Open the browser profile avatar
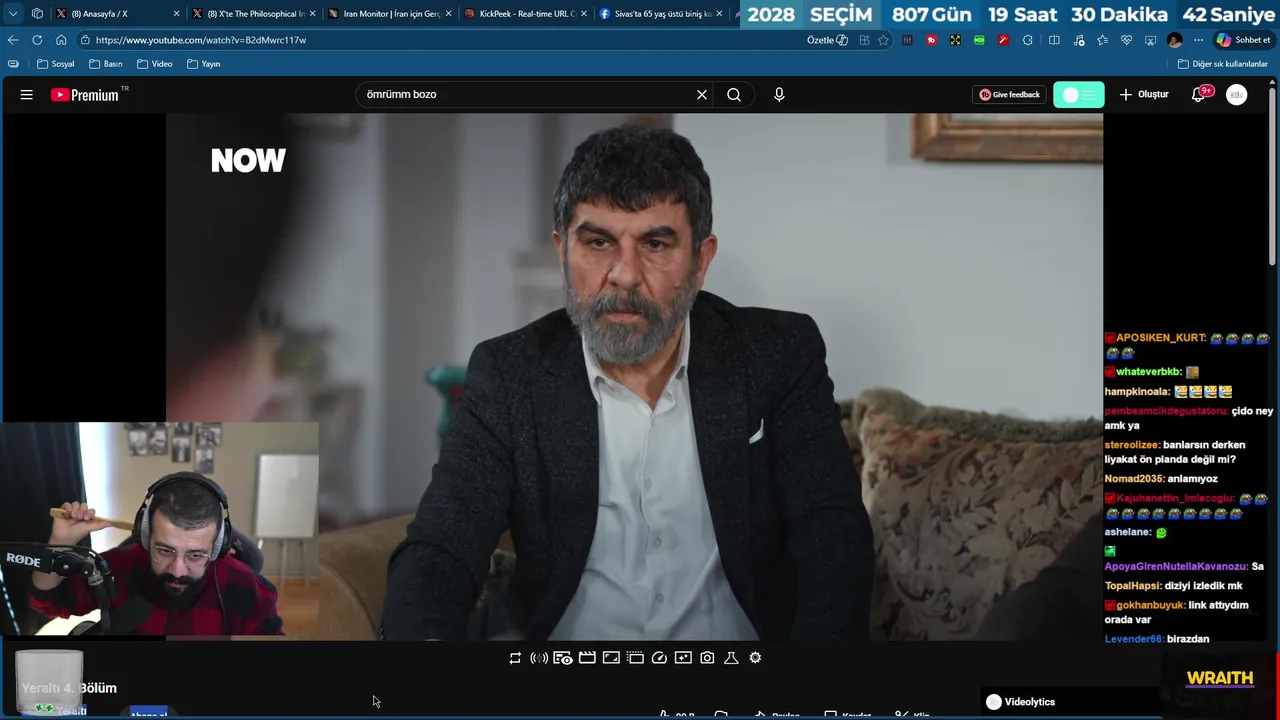Screen dimensions: 1280x720 (x=1174, y=40)
